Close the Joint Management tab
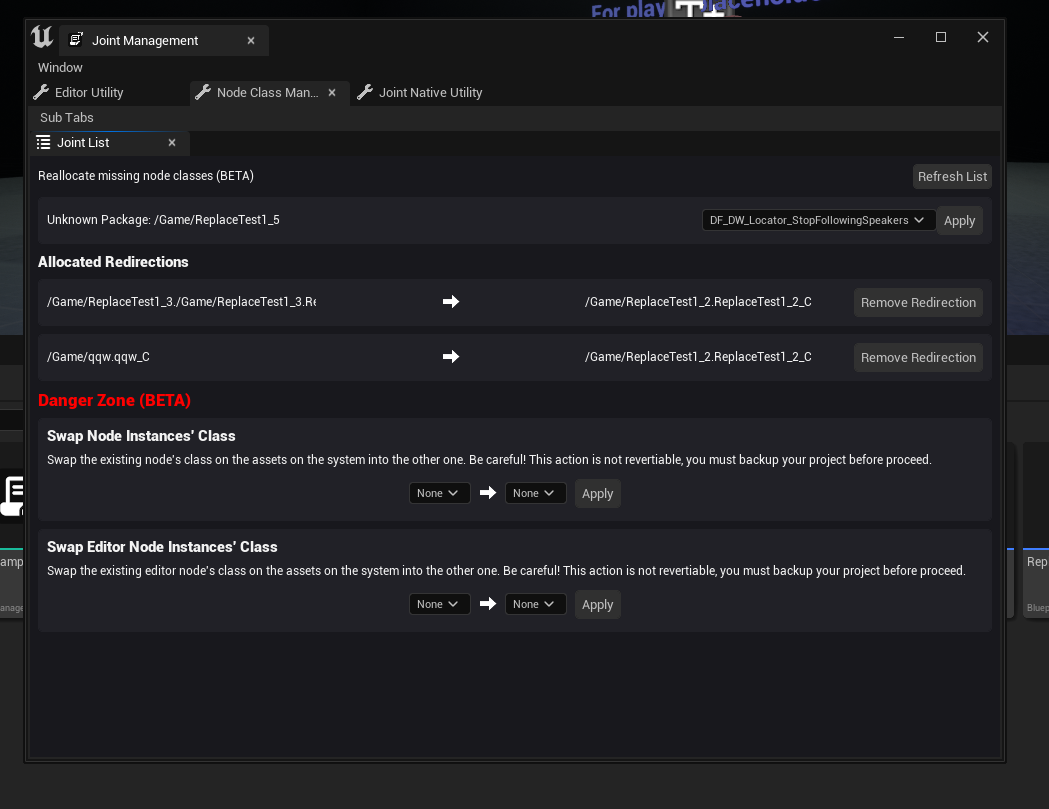Viewport: 1049px width, 809px height. (251, 41)
